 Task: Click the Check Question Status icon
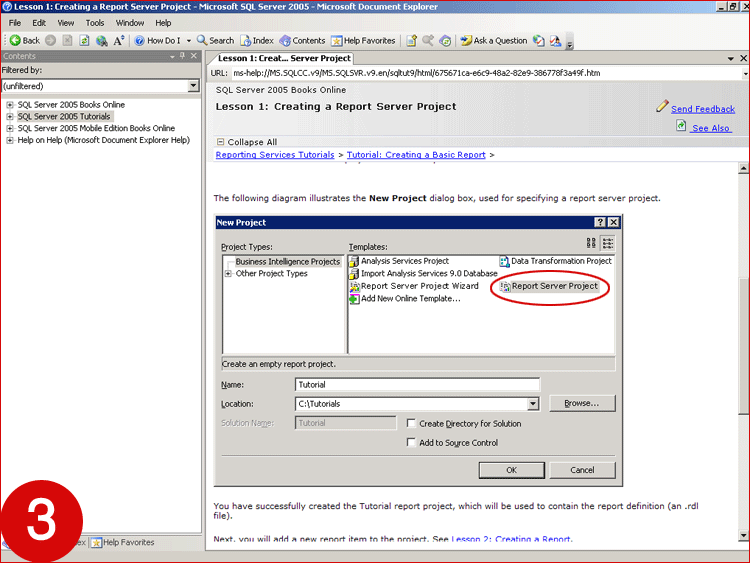[x=539, y=41]
